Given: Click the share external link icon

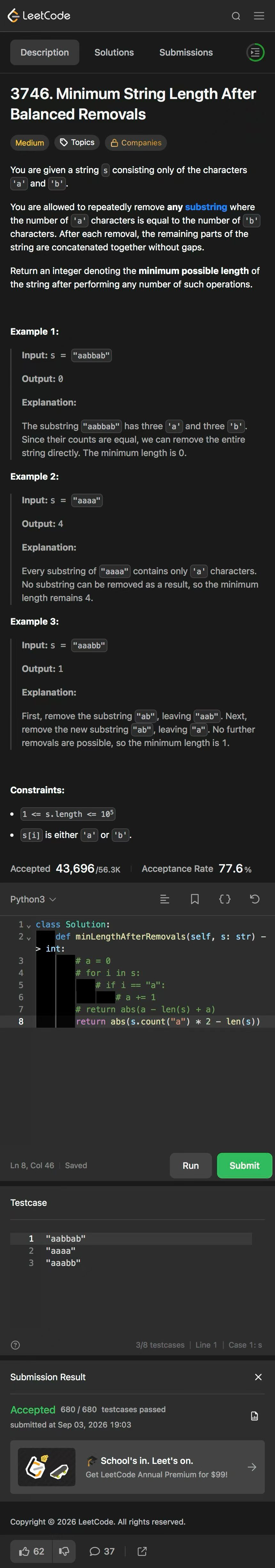Looking at the screenshot, I should [x=142, y=1551].
